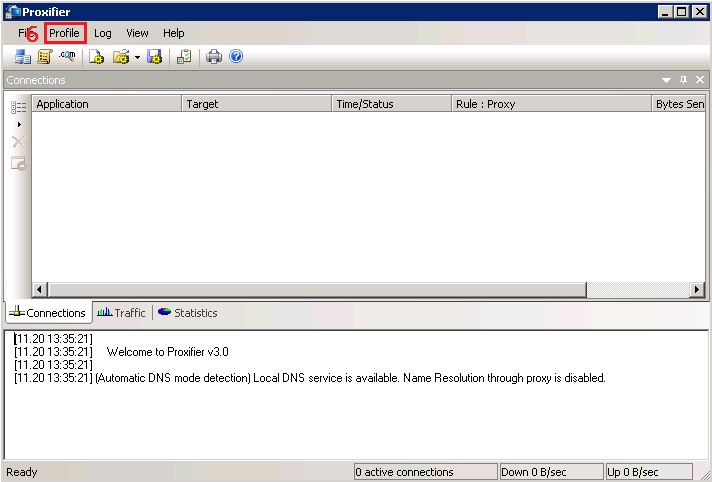The image size is (712, 482).
Task: Minimize the Proxifier window
Action: [x=665, y=12]
